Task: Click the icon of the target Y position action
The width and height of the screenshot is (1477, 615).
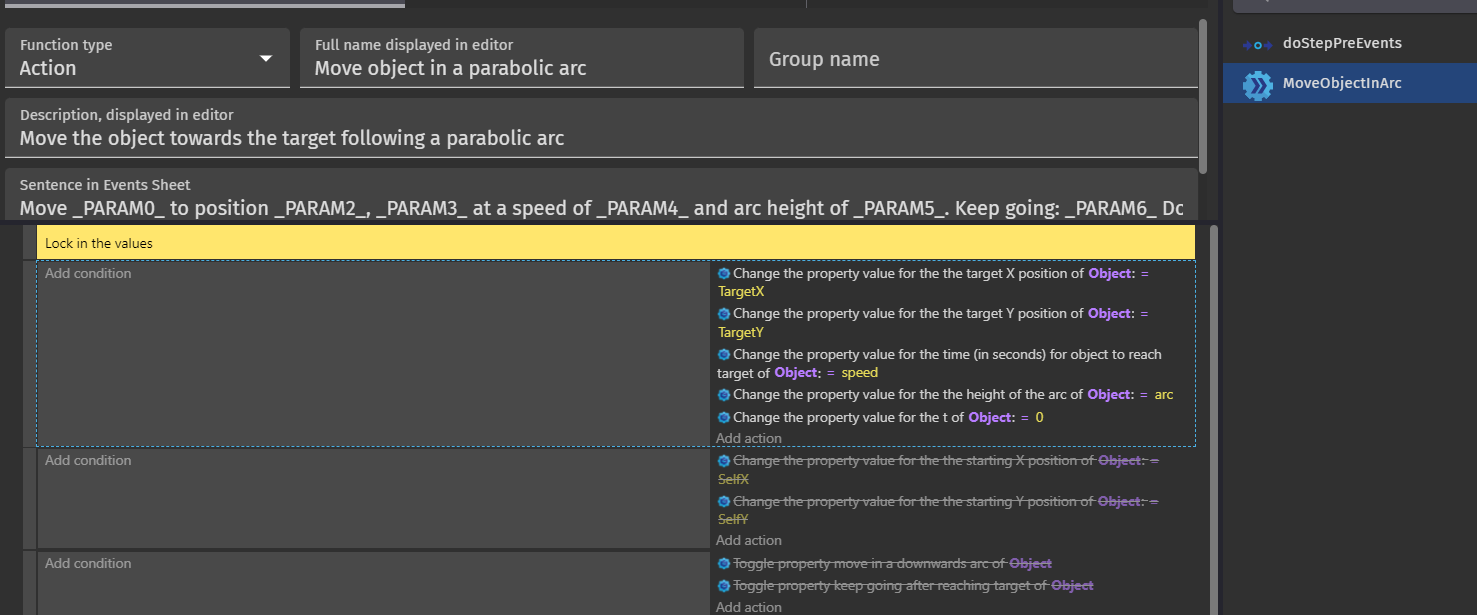Action: tap(724, 314)
